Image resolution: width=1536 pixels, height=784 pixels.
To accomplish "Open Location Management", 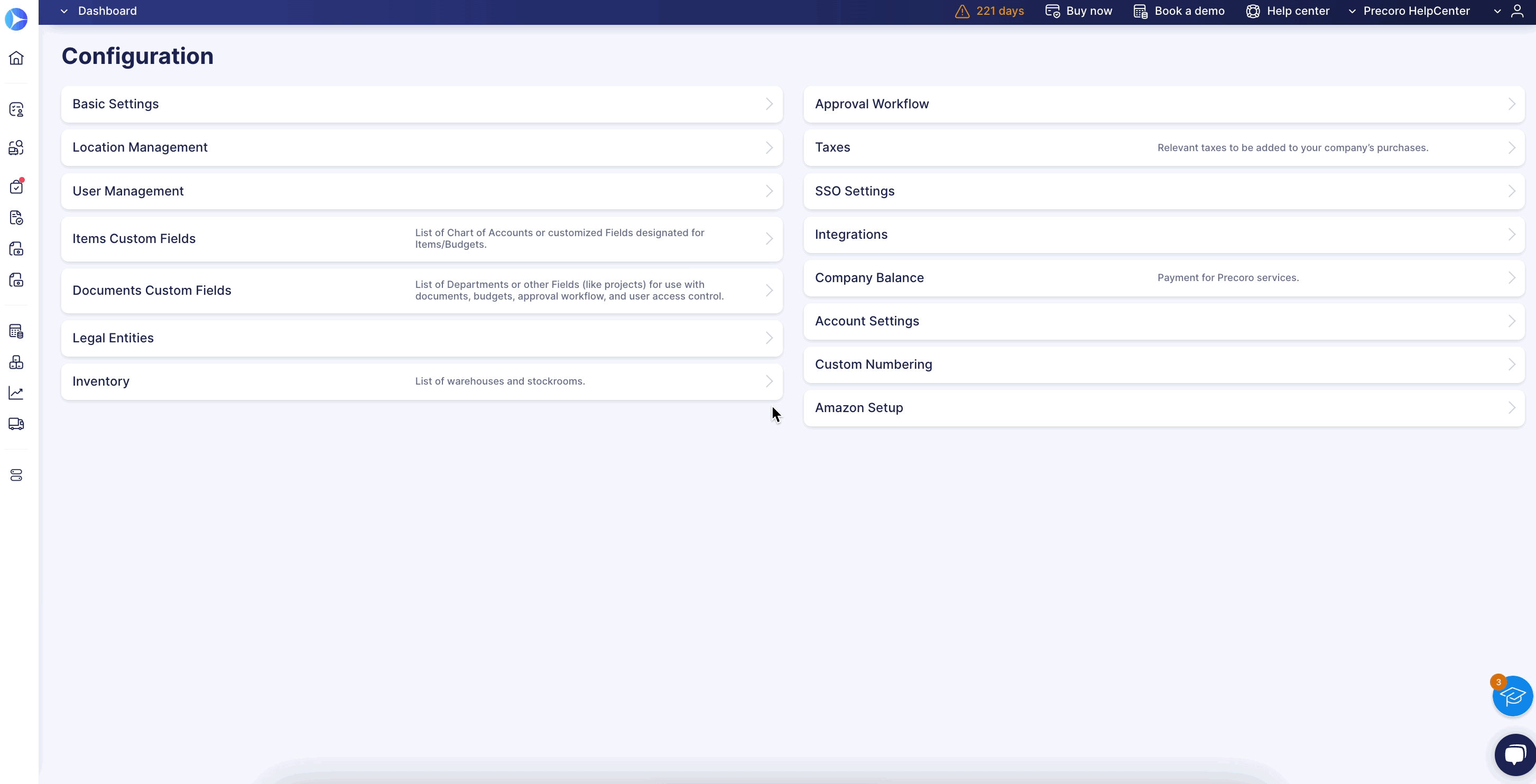I will (422, 148).
